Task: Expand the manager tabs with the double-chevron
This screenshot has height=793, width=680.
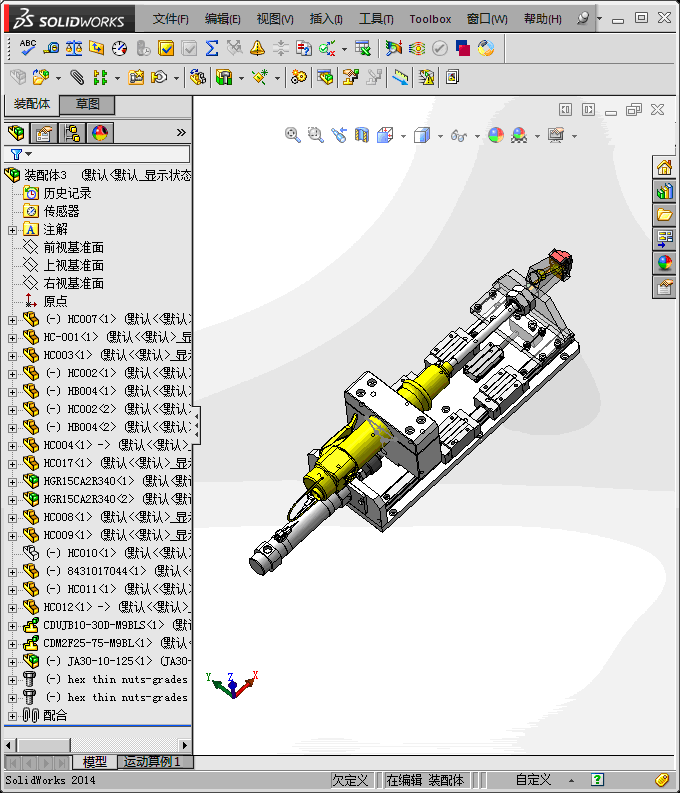Action: coord(181,133)
